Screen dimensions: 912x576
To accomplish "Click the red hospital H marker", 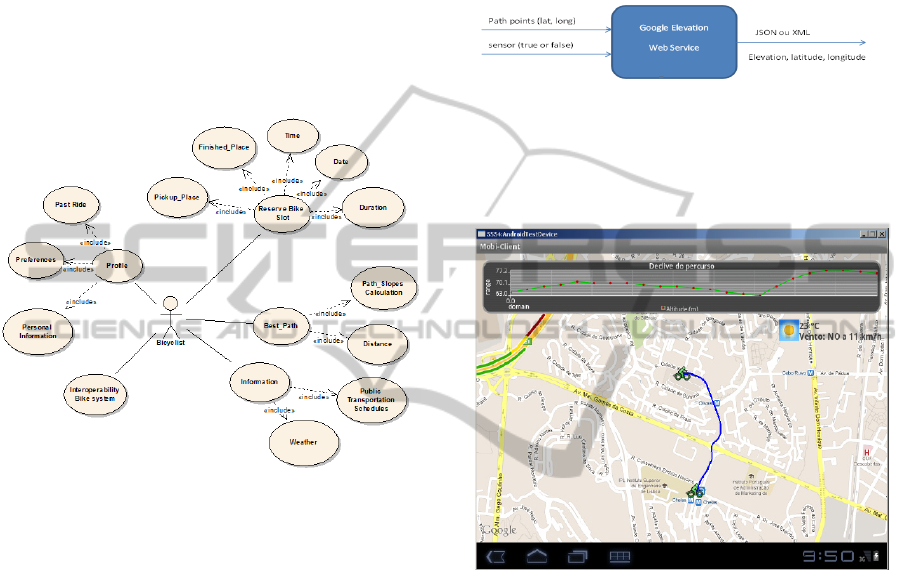I will (x=865, y=451).
